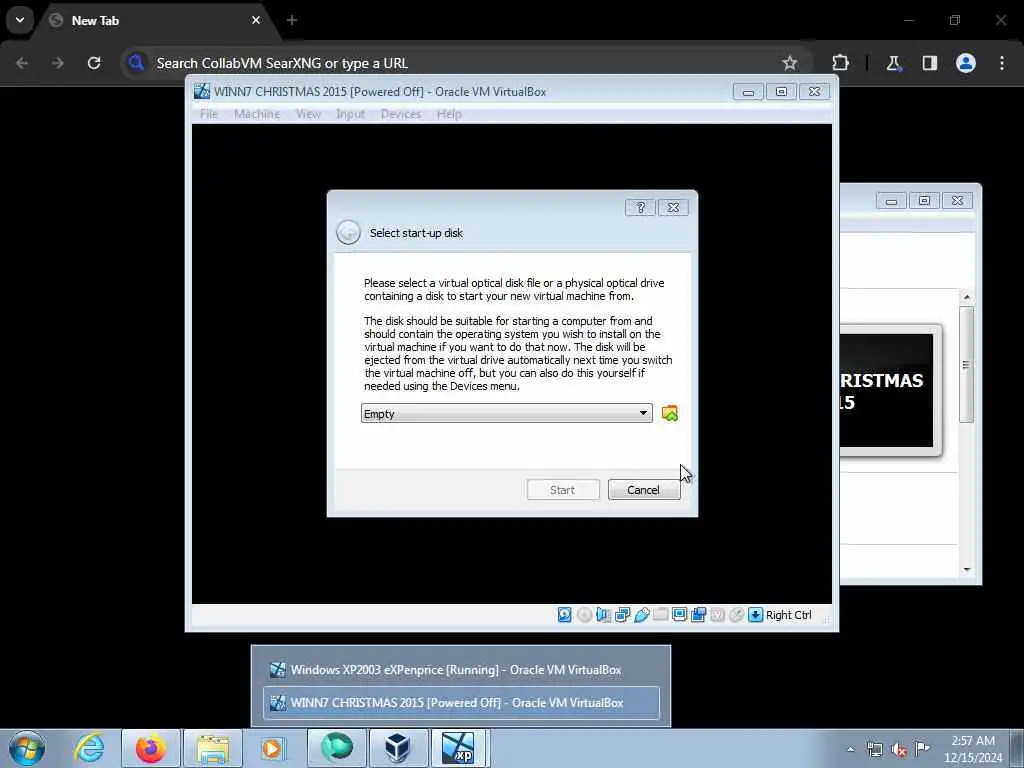Open the Chrome three-dot menu
Image resolution: width=1024 pixels, height=768 pixels.
(1002, 63)
